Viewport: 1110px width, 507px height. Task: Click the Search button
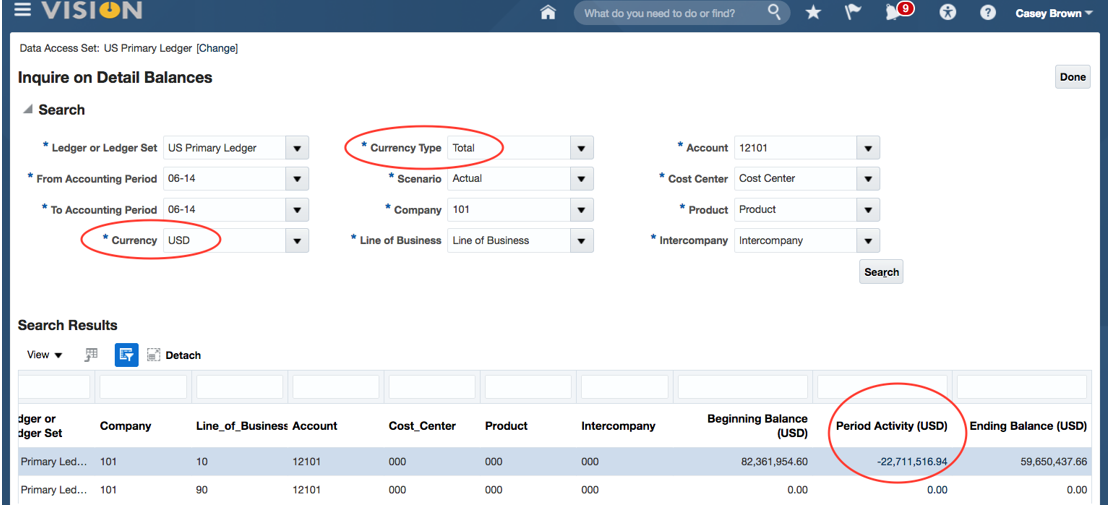coord(881,272)
